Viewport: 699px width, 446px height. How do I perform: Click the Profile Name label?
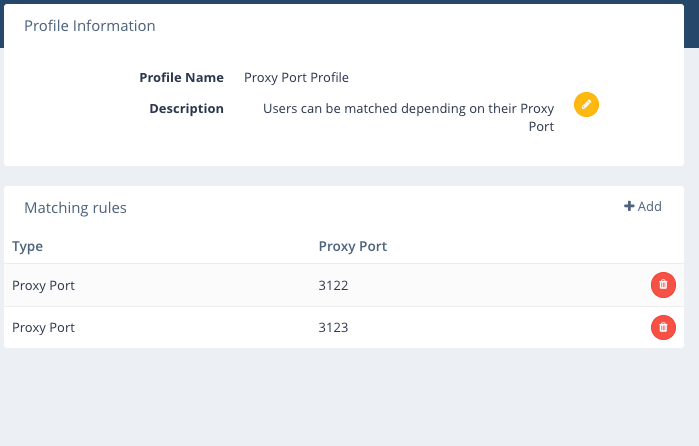(x=181, y=77)
